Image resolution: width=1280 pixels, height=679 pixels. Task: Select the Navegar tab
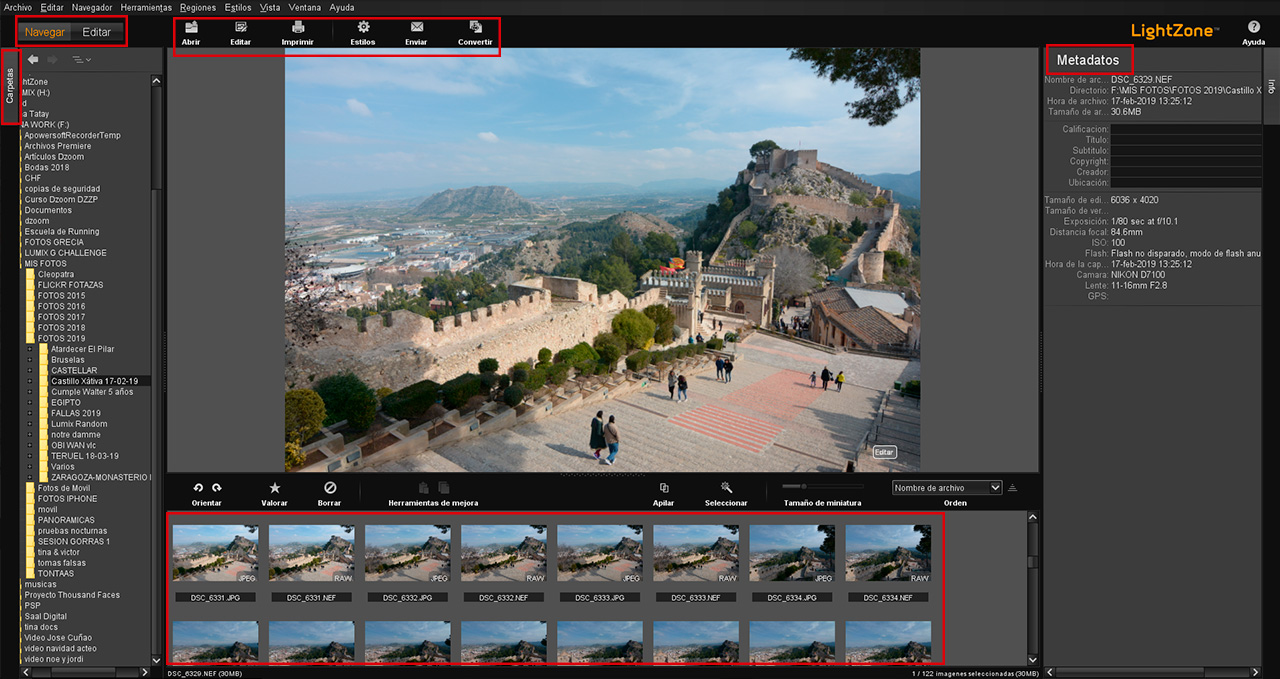tap(44, 31)
